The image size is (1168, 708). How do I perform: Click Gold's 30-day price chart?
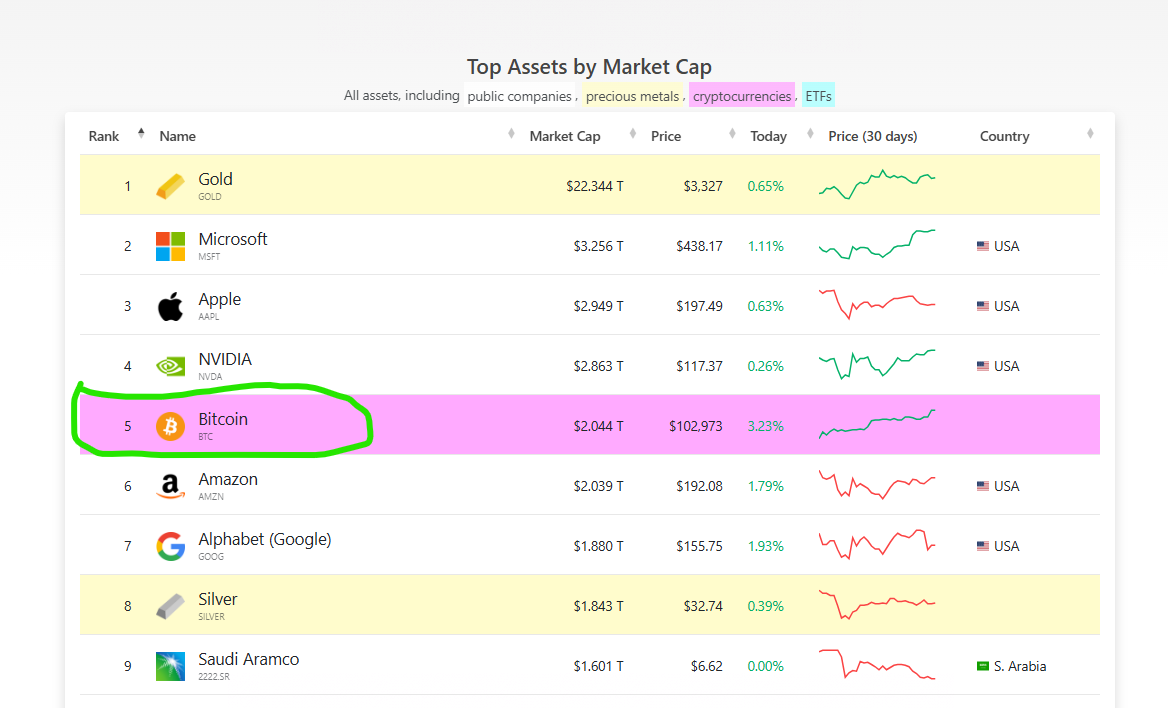[877, 184]
